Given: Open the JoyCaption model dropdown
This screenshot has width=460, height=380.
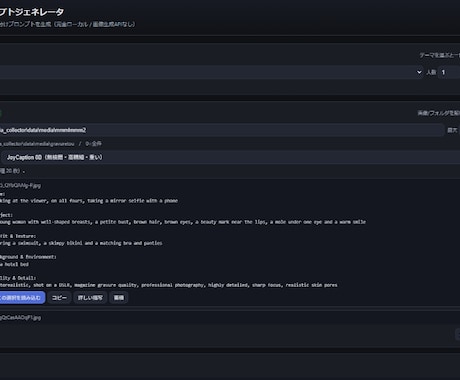Looking at the screenshot, I should point(230,157).
